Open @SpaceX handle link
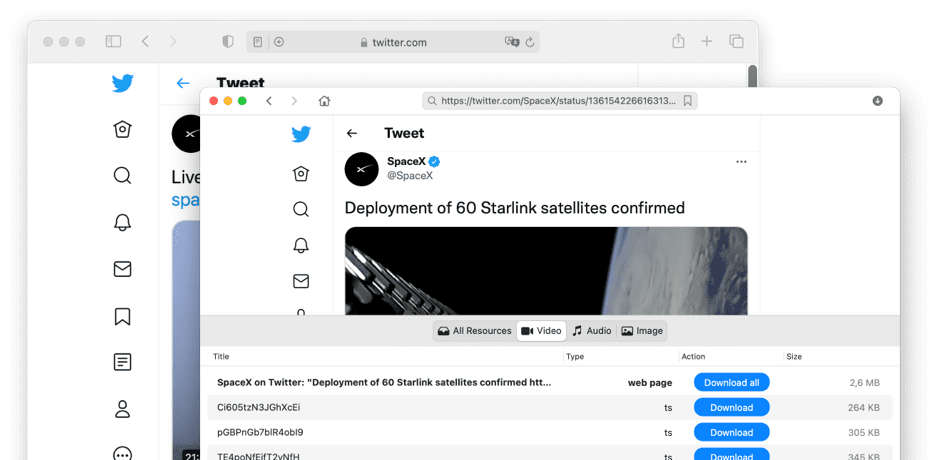This screenshot has height=460, width=940. tap(410, 176)
